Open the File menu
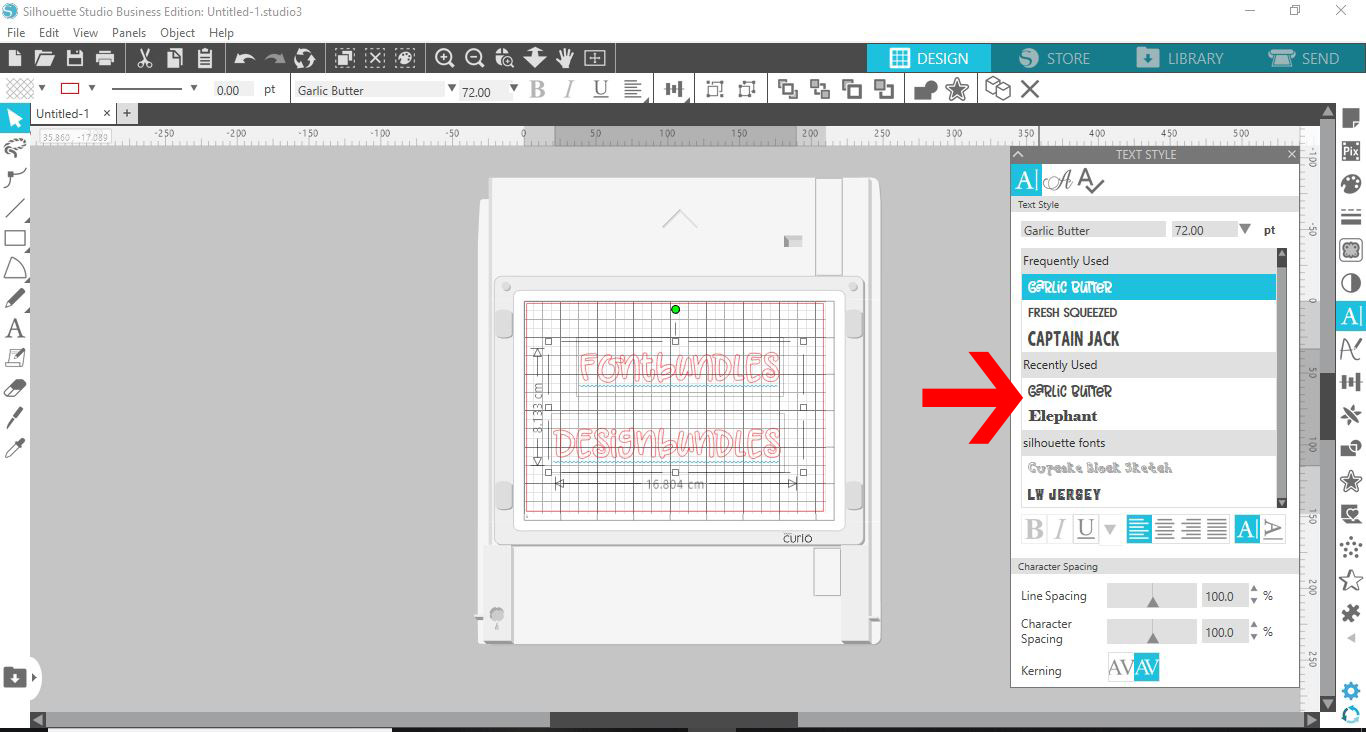 click(15, 33)
